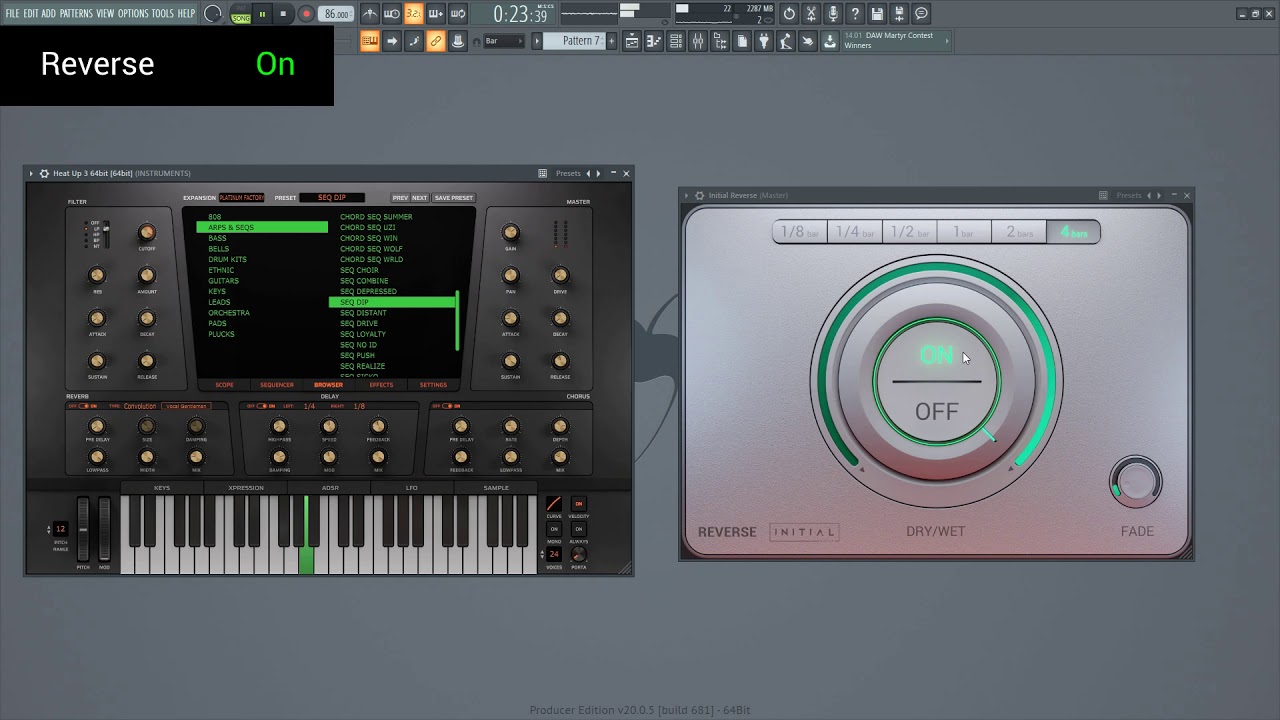Open Initial Reverse Presets menu

pyautogui.click(x=1129, y=195)
